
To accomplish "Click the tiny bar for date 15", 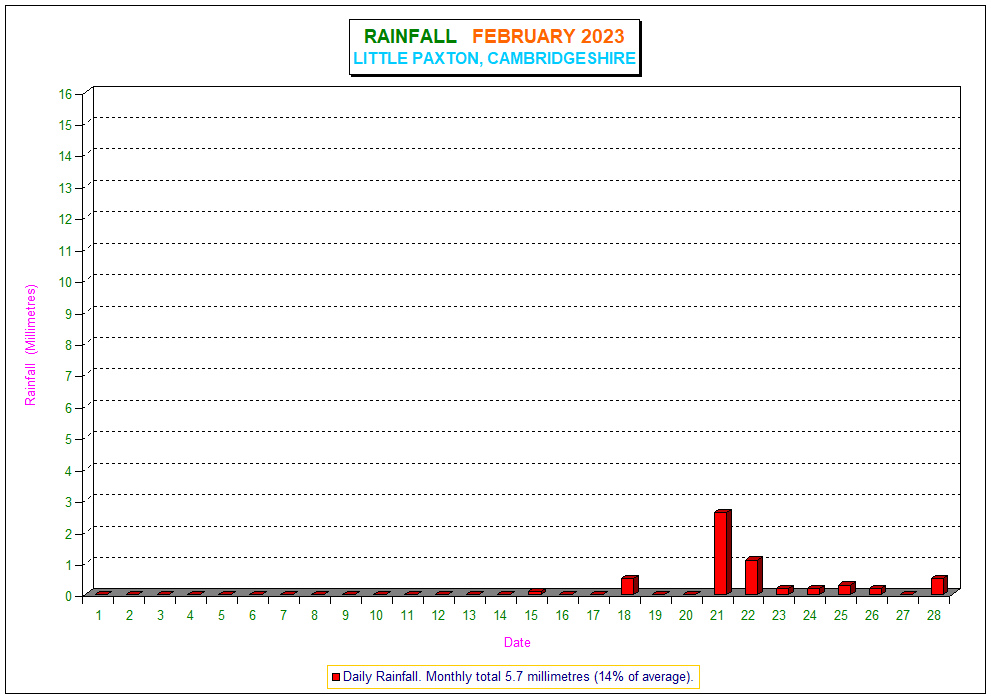I will (537, 592).
